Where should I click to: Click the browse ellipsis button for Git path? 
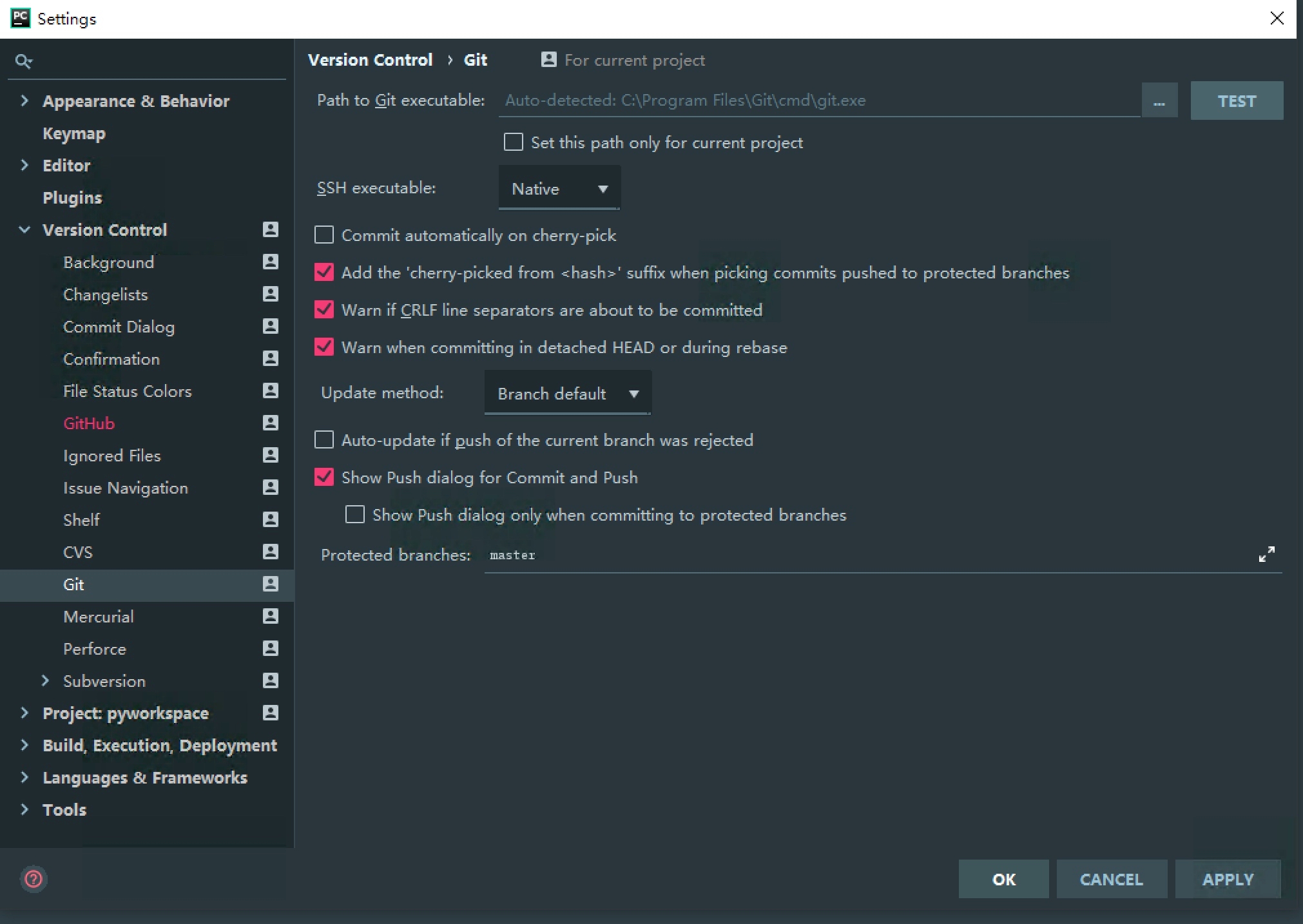tap(1159, 101)
